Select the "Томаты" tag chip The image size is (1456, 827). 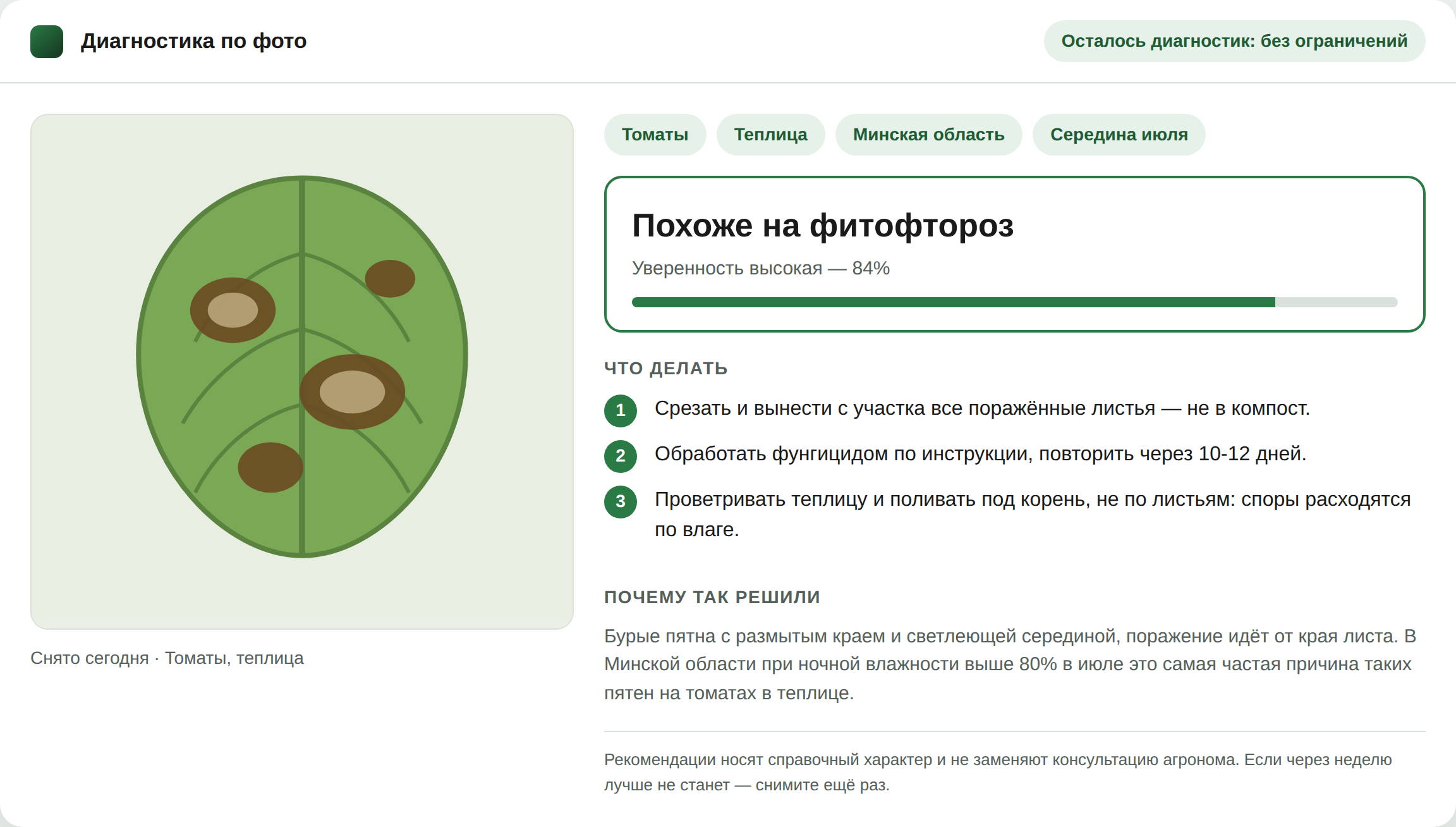[x=655, y=135]
